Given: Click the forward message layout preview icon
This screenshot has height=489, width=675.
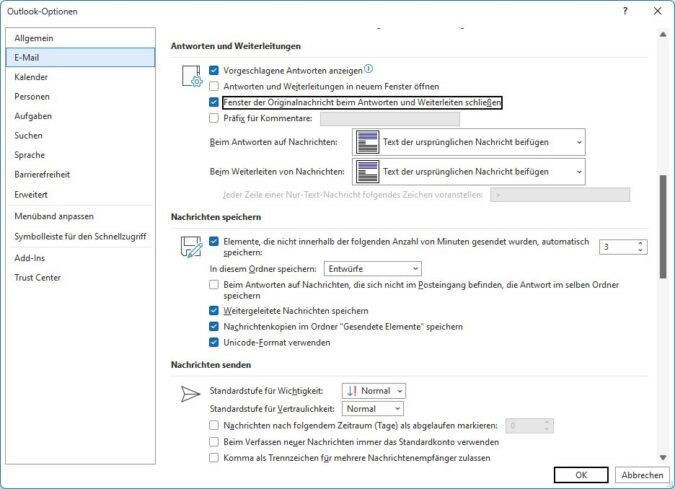Looking at the screenshot, I should tap(368, 172).
